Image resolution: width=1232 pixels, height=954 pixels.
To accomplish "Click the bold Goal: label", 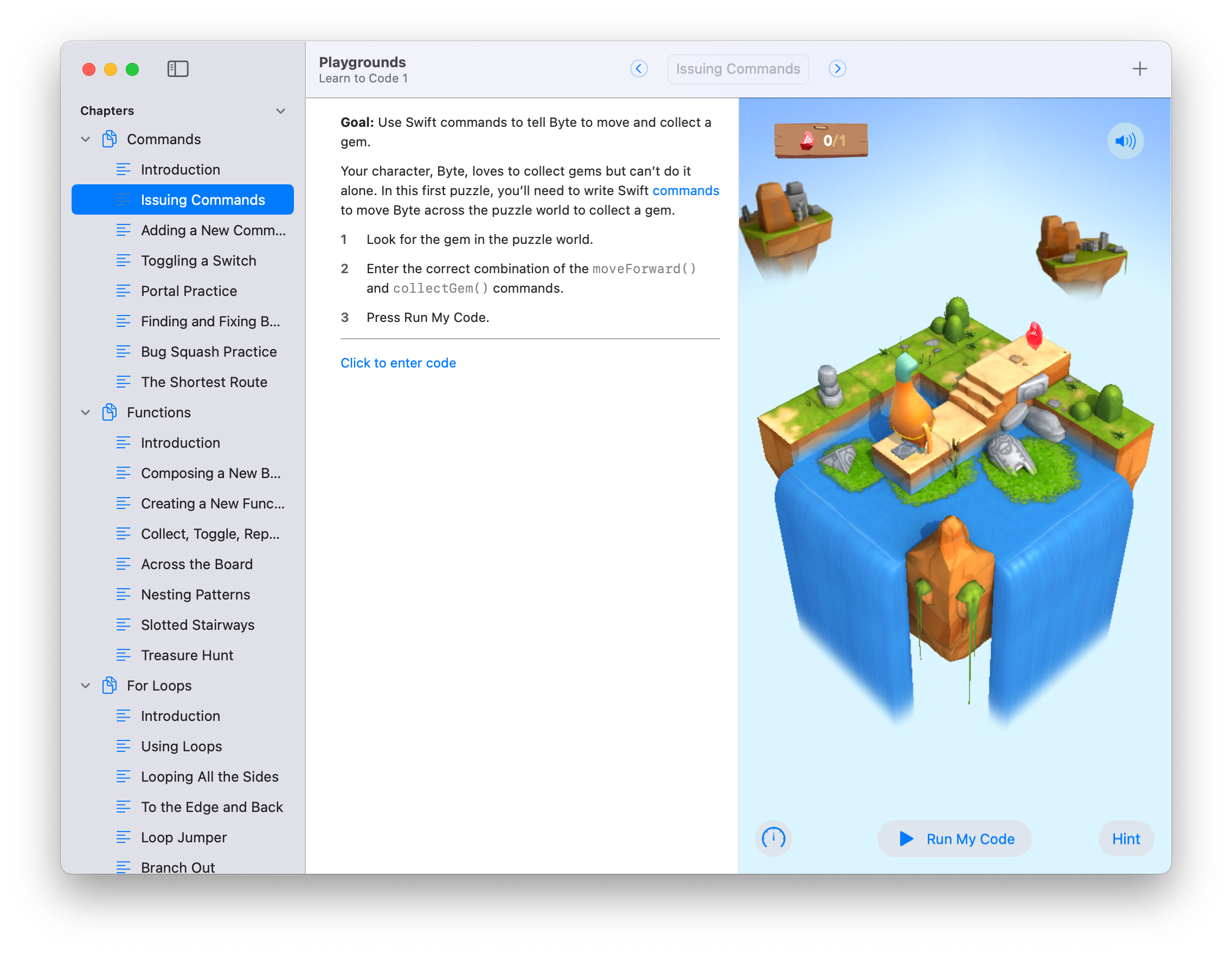I will coord(357,123).
